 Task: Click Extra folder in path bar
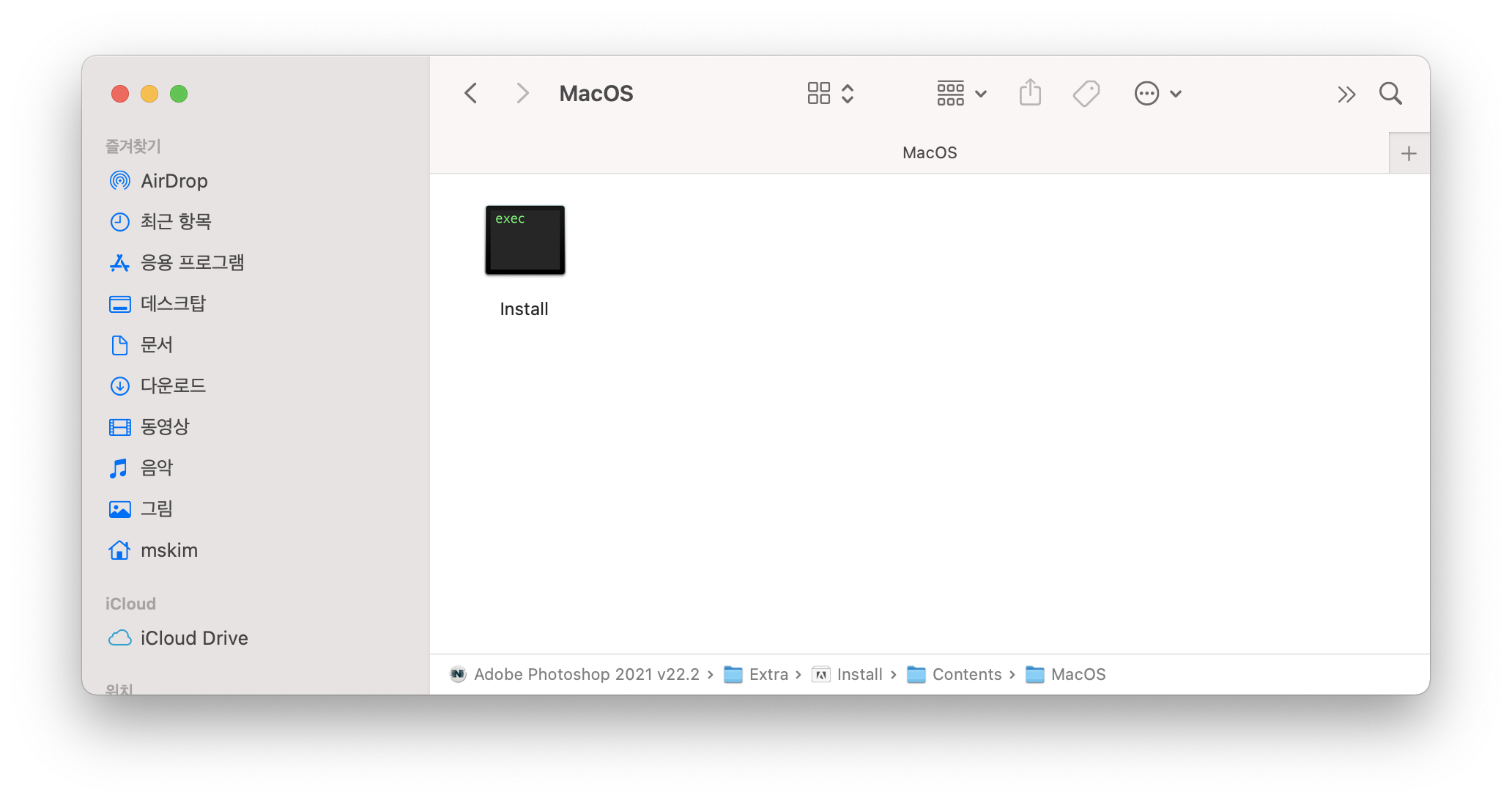768,674
